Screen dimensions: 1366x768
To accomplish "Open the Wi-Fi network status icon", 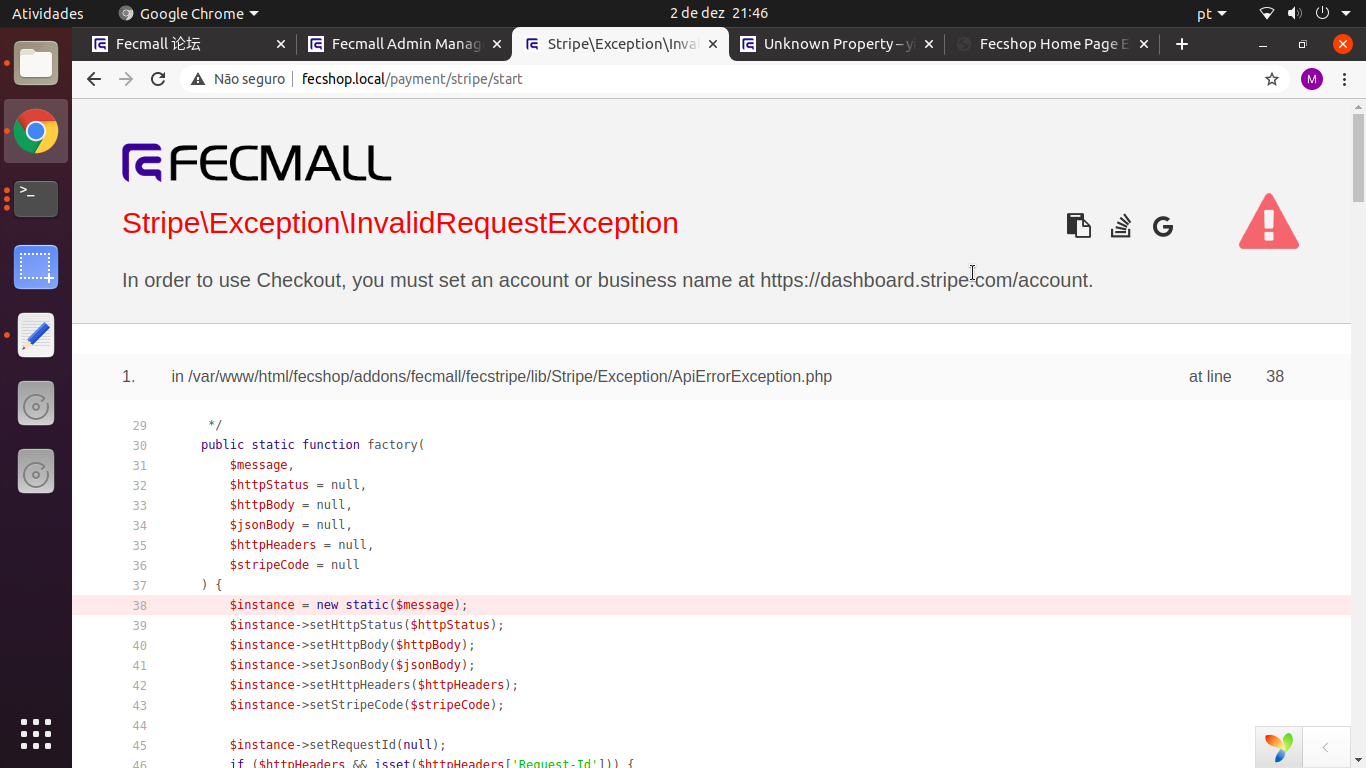I will [x=1267, y=13].
